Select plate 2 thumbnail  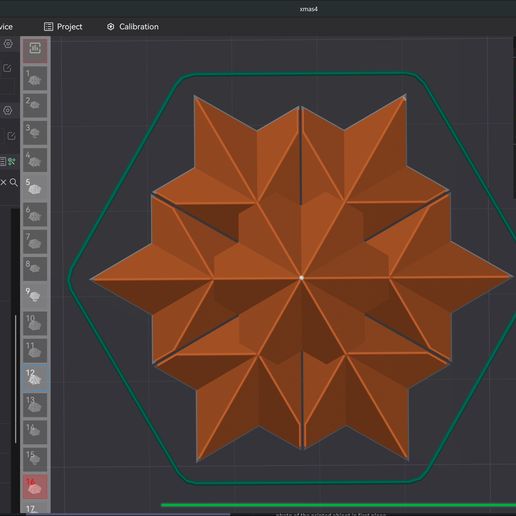35,106
